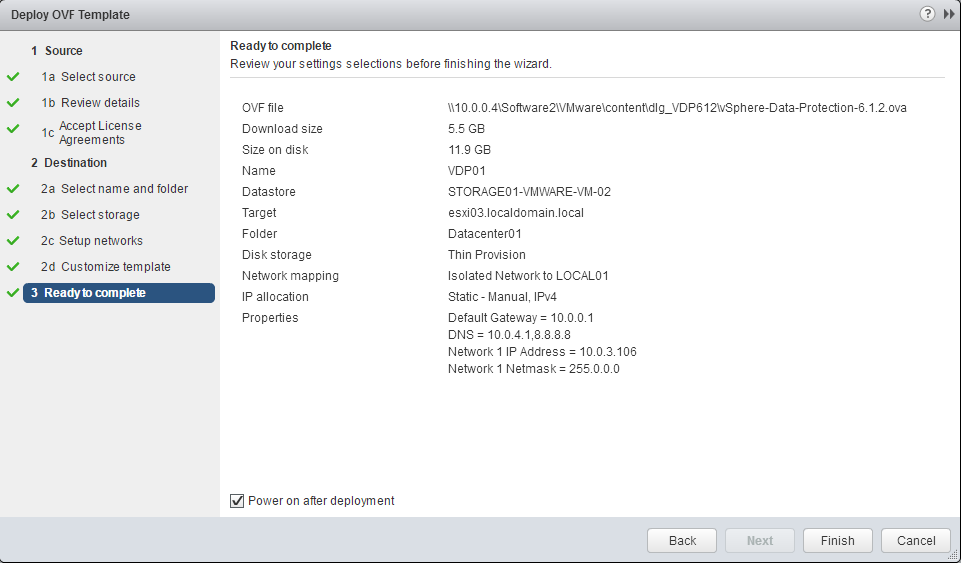Click green checkmark beside Select storage
Image resolution: width=961 pixels, height=563 pixels.
[x=13, y=215]
